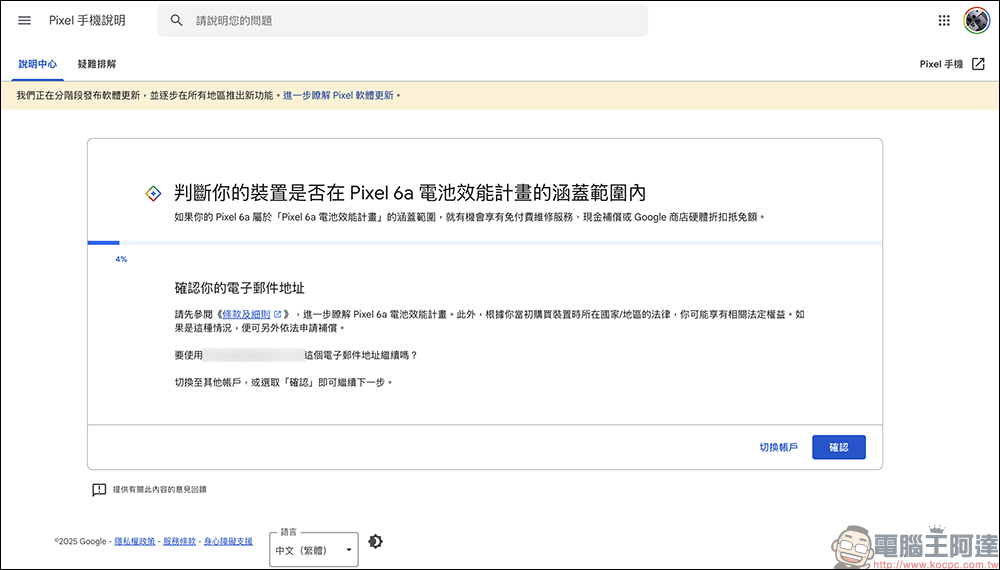Click the 確認你的電子郵件地址 heading
Viewport: 1000px width, 570px height.
tap(240, 288)
